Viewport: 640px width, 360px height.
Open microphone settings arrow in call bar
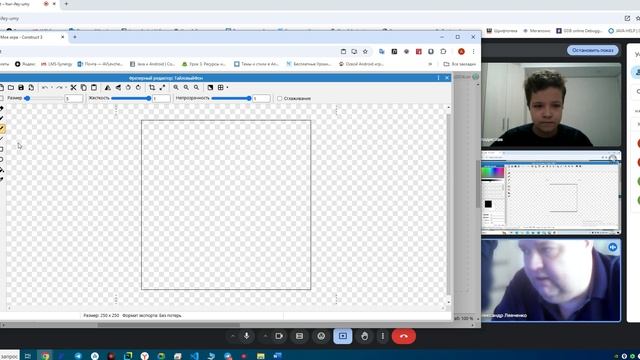[233, 336]
